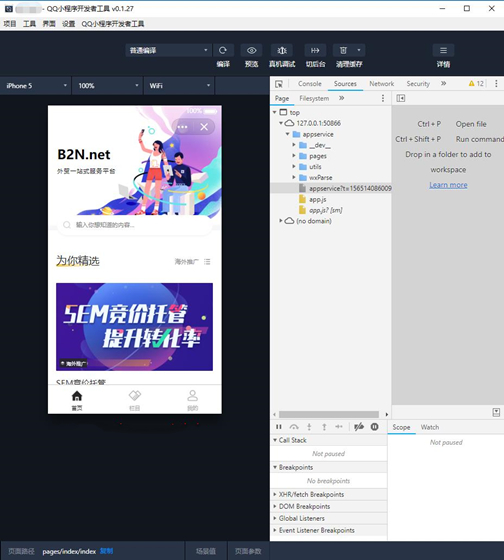Viewport: 504px width, 560px height.
Task: Switch to the Watch tab
Action: tap(430, 427)
